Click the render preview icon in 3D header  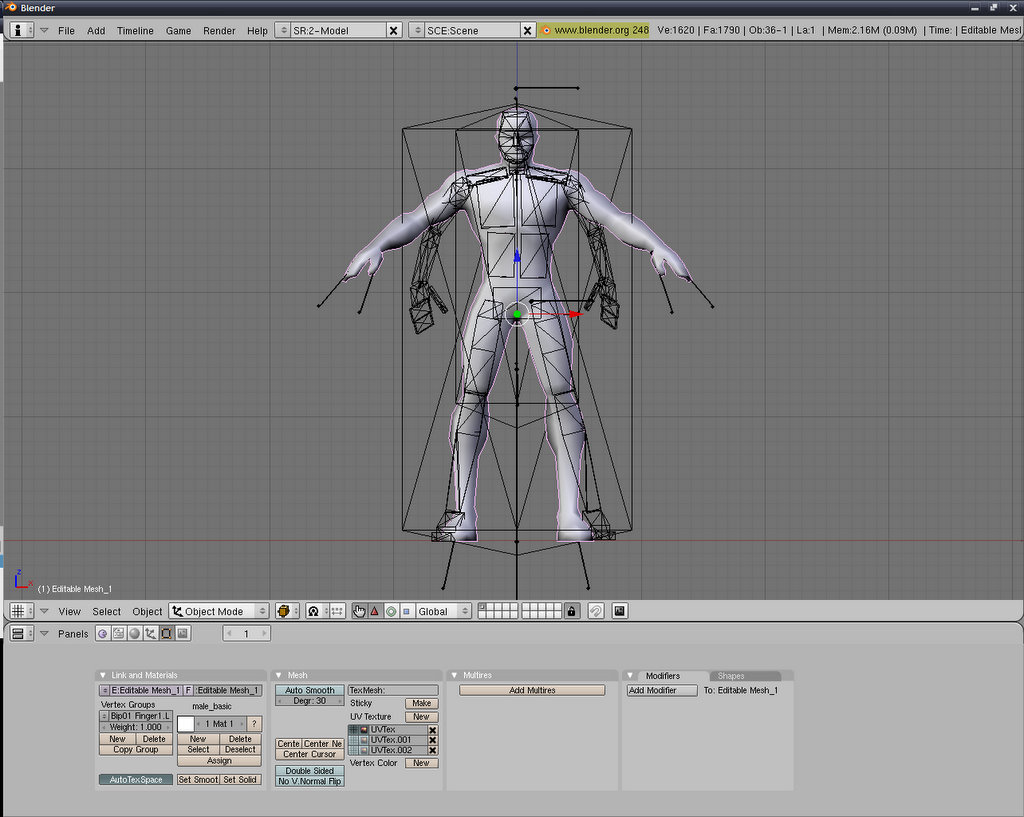[620, 611]
